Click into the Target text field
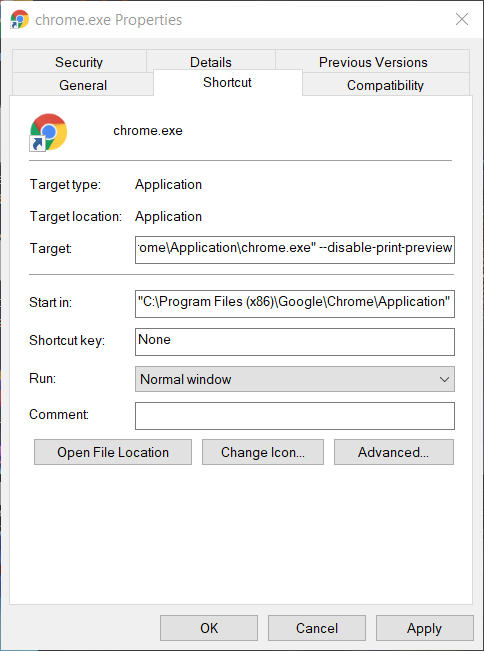The height and width of the screenshot is (651, 484). tap(295, 250)
